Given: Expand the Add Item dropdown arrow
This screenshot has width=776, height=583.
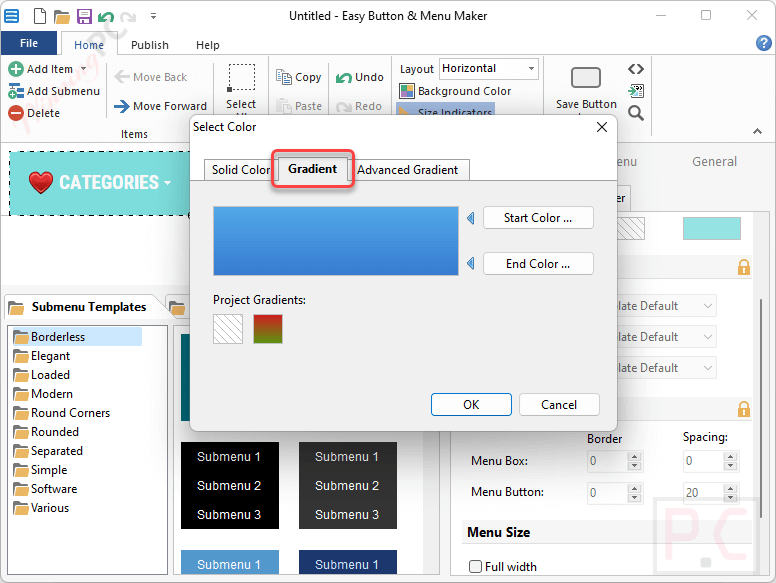Looking at the screenshot, I should point(84,69).
